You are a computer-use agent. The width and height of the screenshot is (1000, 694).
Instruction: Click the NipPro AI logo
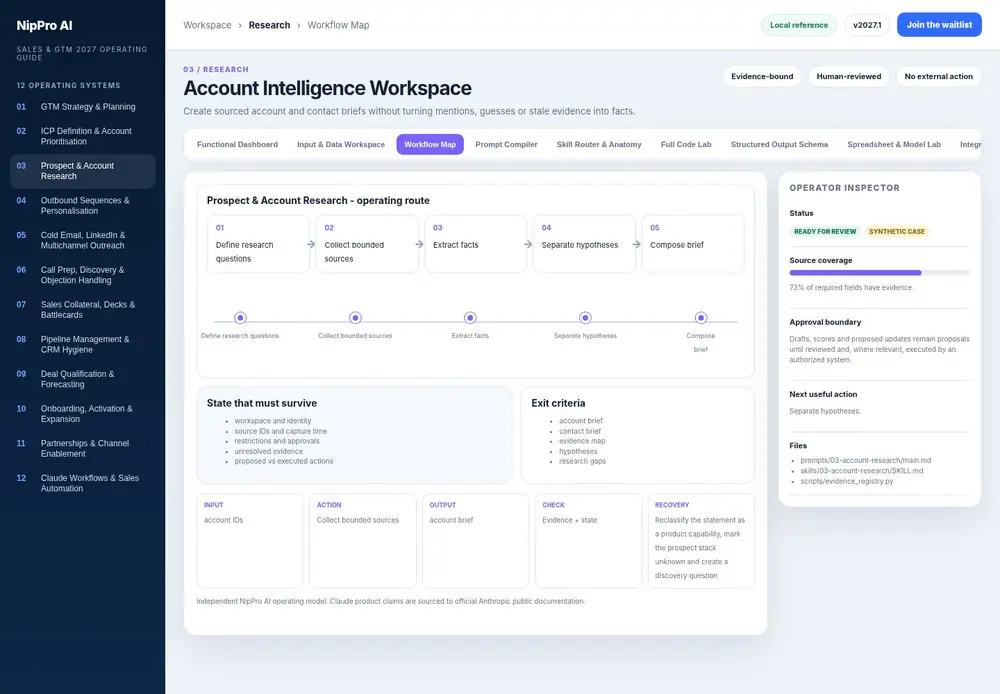point(44,26)
